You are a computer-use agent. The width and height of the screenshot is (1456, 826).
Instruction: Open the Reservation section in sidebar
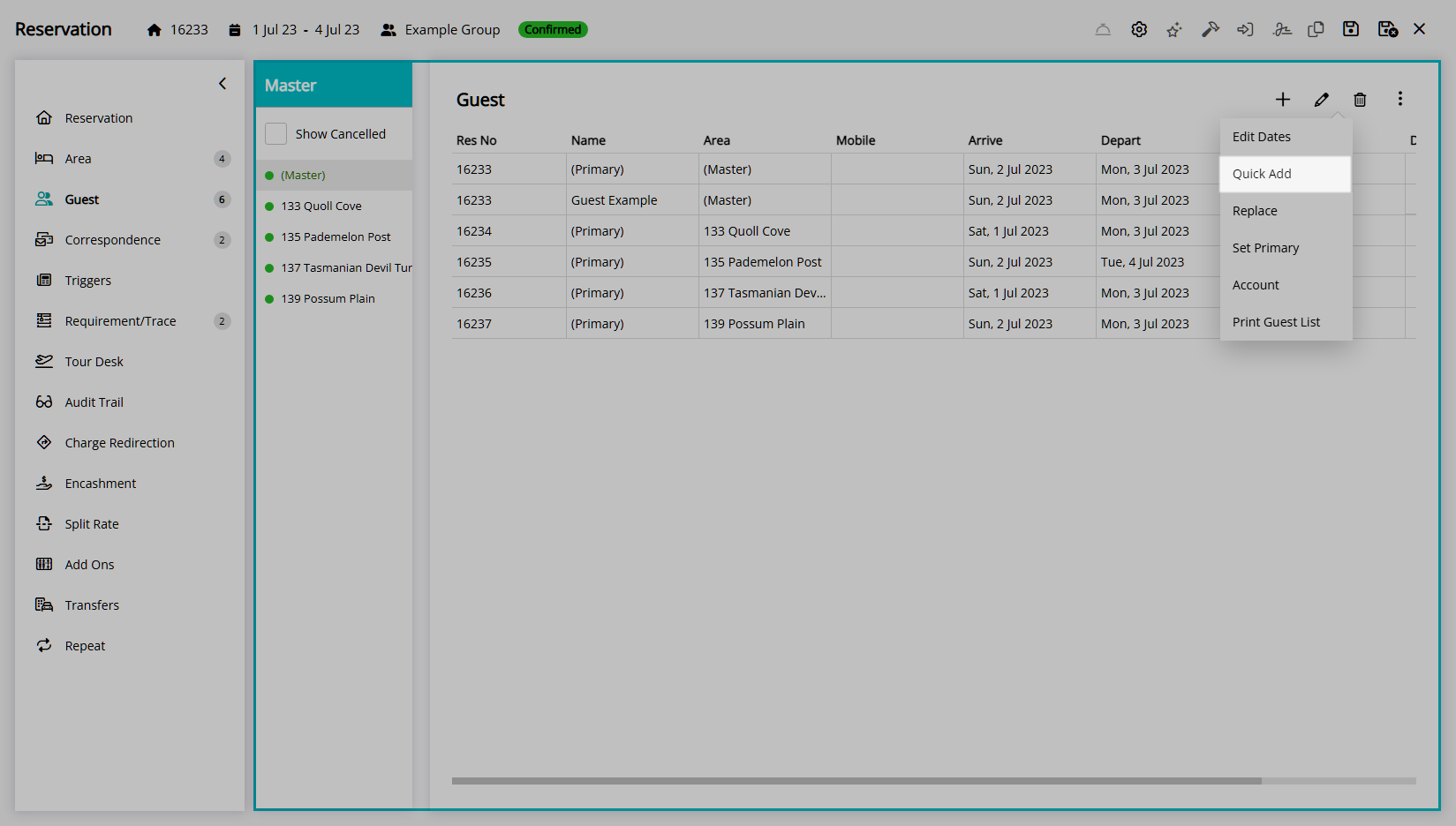(x=99, y=118)
